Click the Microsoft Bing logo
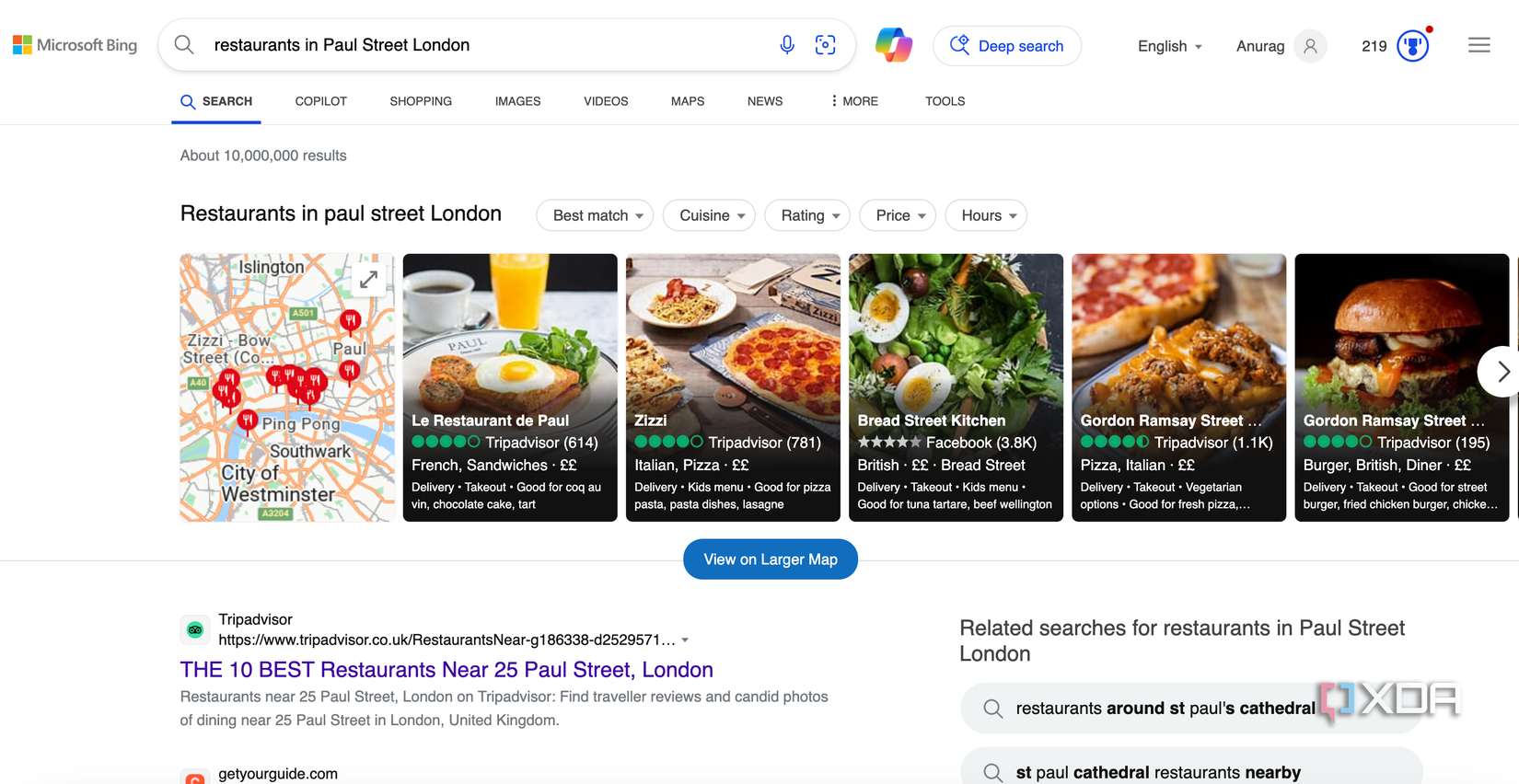Viewport: 1519px width, 784px height. pos(74,44)
